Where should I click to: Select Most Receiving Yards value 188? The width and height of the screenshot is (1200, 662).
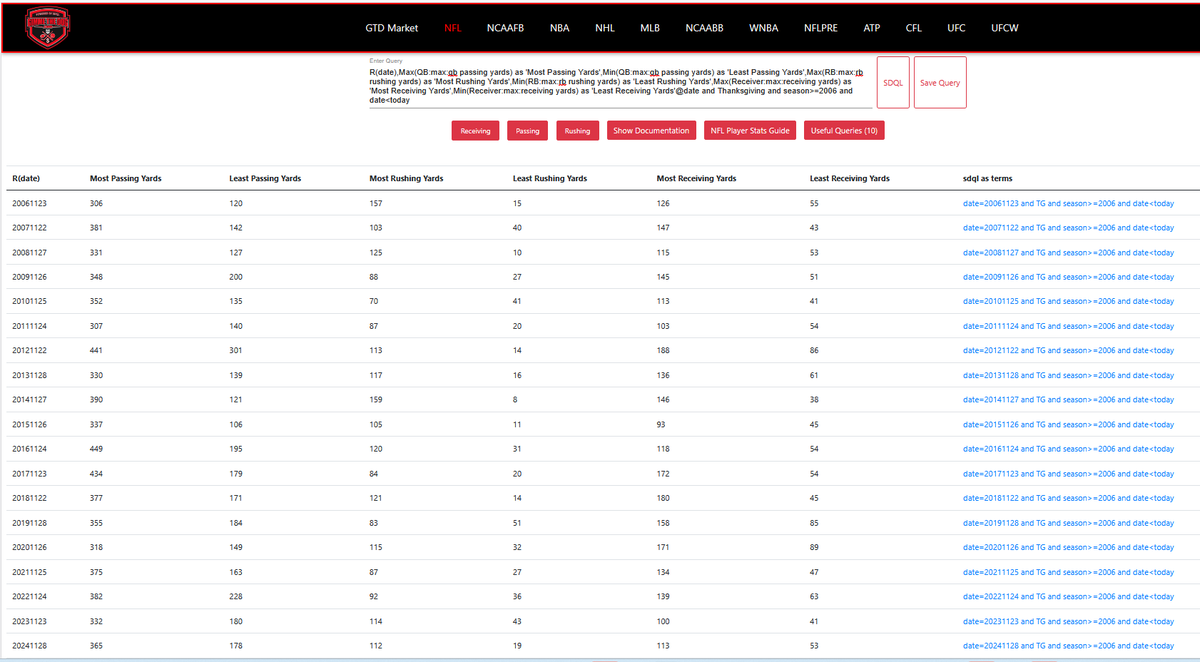664,351
